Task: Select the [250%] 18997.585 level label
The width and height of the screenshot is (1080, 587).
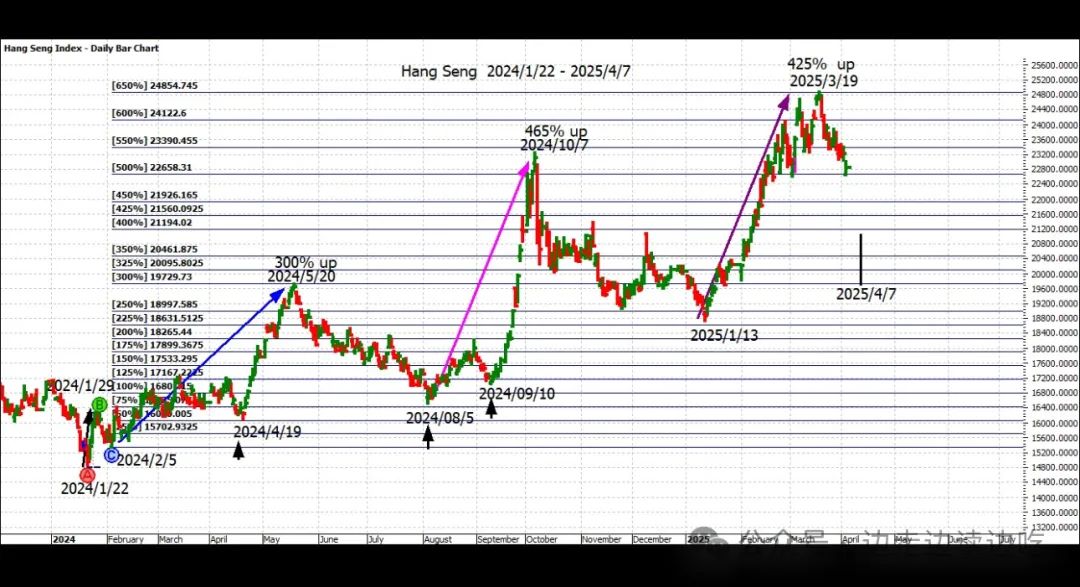Action: tap(155, 305)
